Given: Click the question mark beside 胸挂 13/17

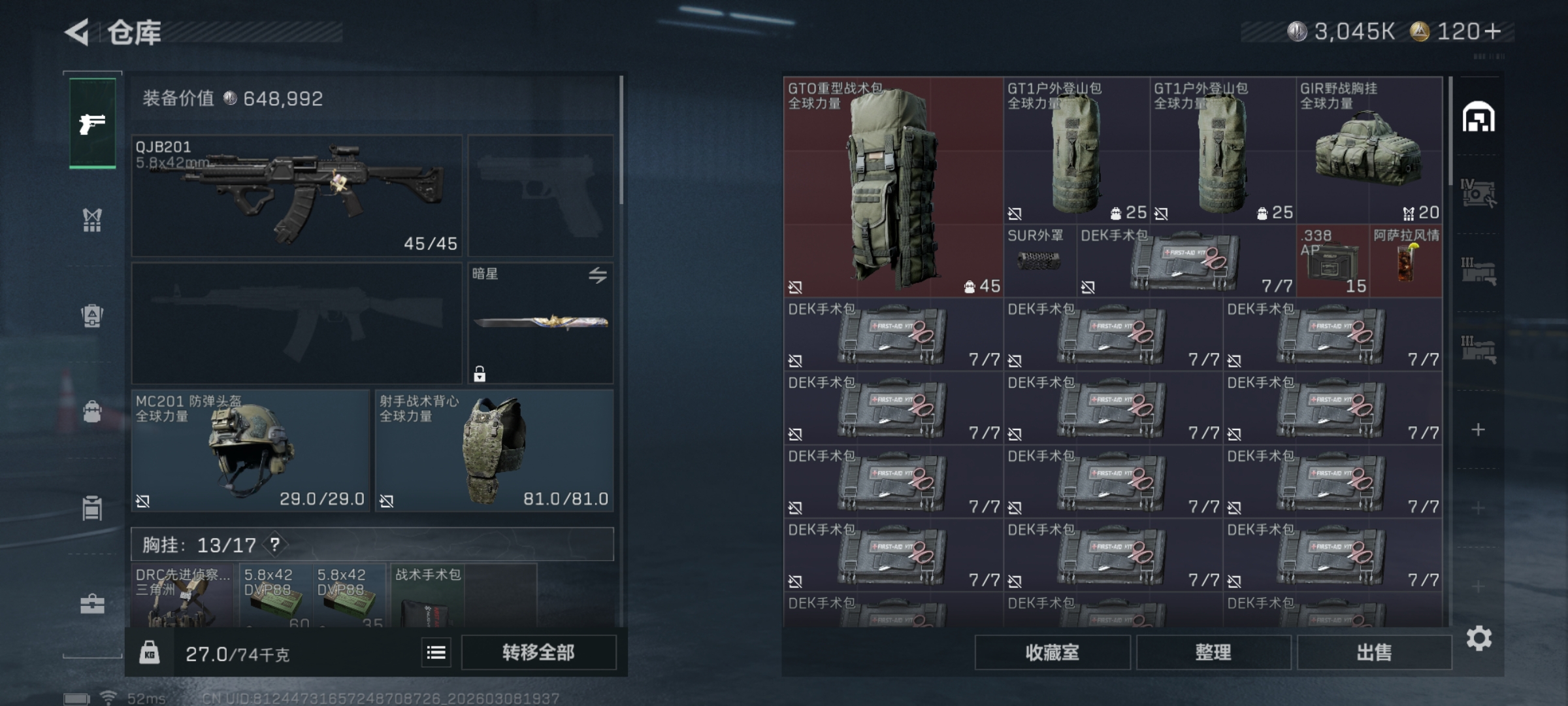Looking at the screenshot, I should (x=275, y=545).
